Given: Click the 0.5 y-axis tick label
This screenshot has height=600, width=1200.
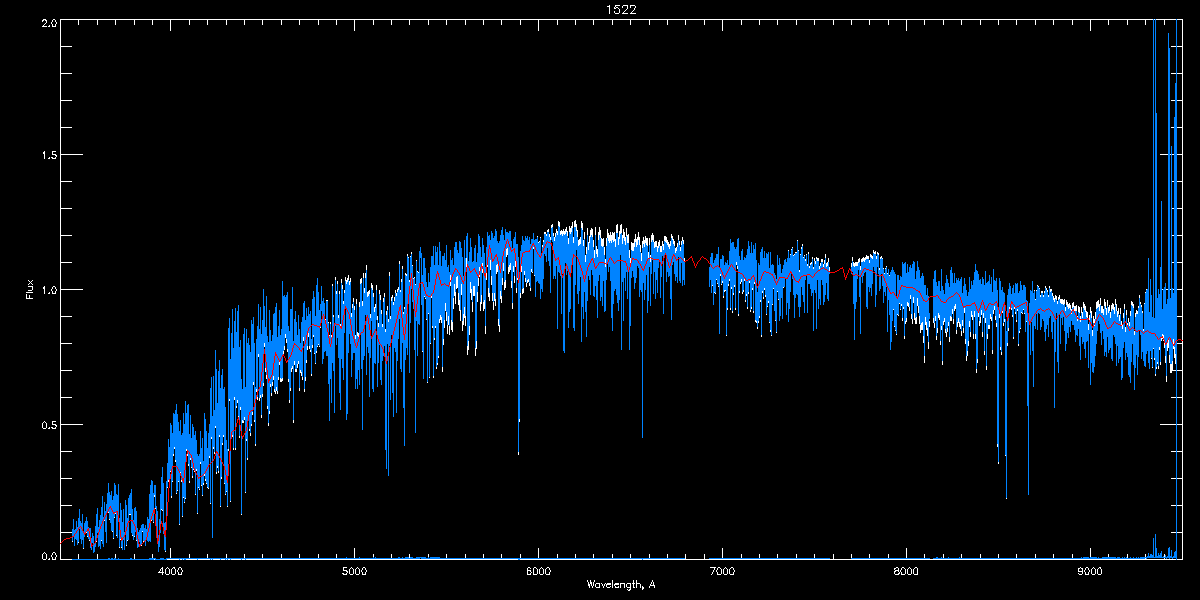Looking at the screenshot, I should [x=48, y=424].
